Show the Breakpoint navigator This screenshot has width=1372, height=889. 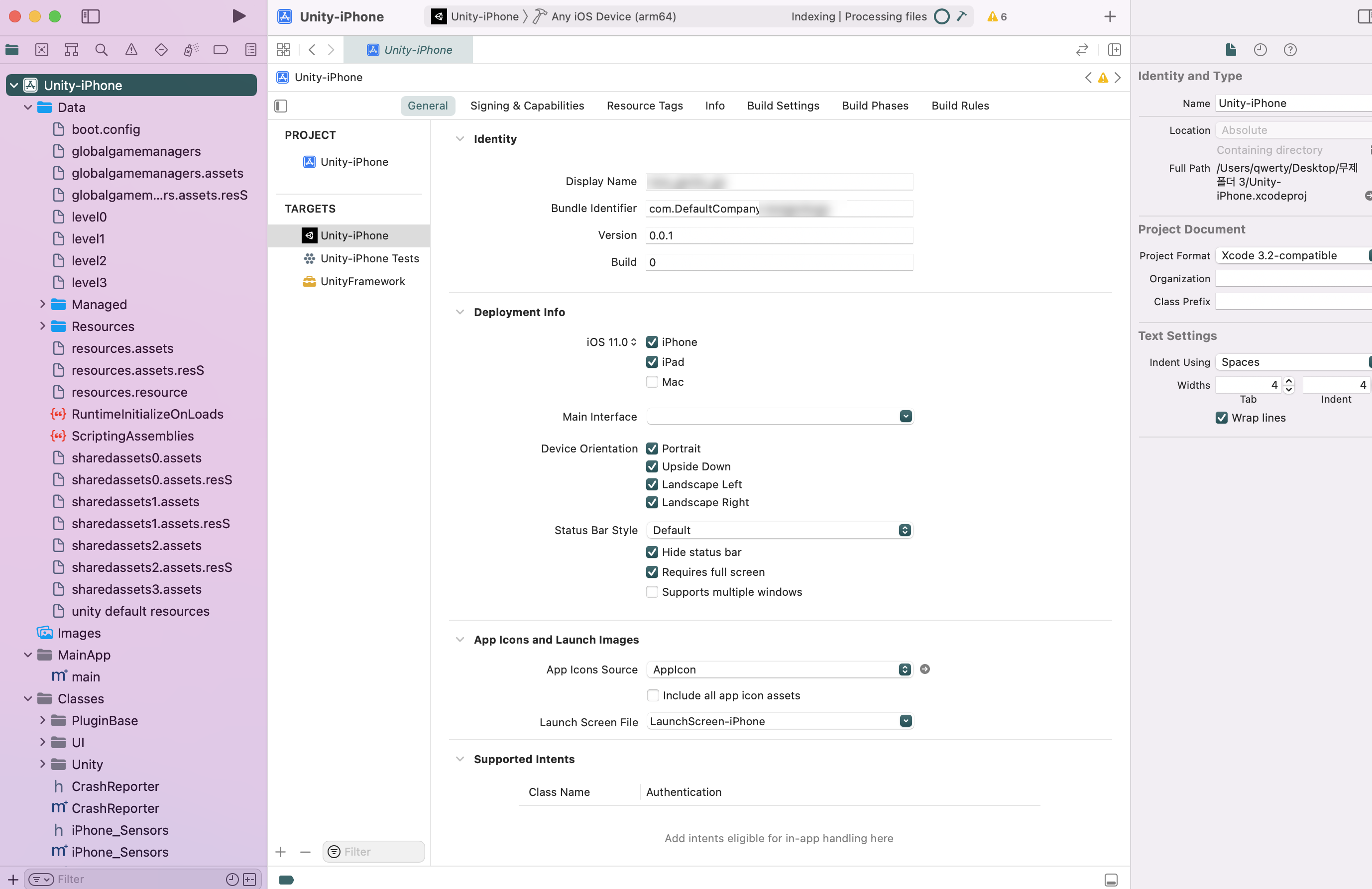[x=221, y=50]
